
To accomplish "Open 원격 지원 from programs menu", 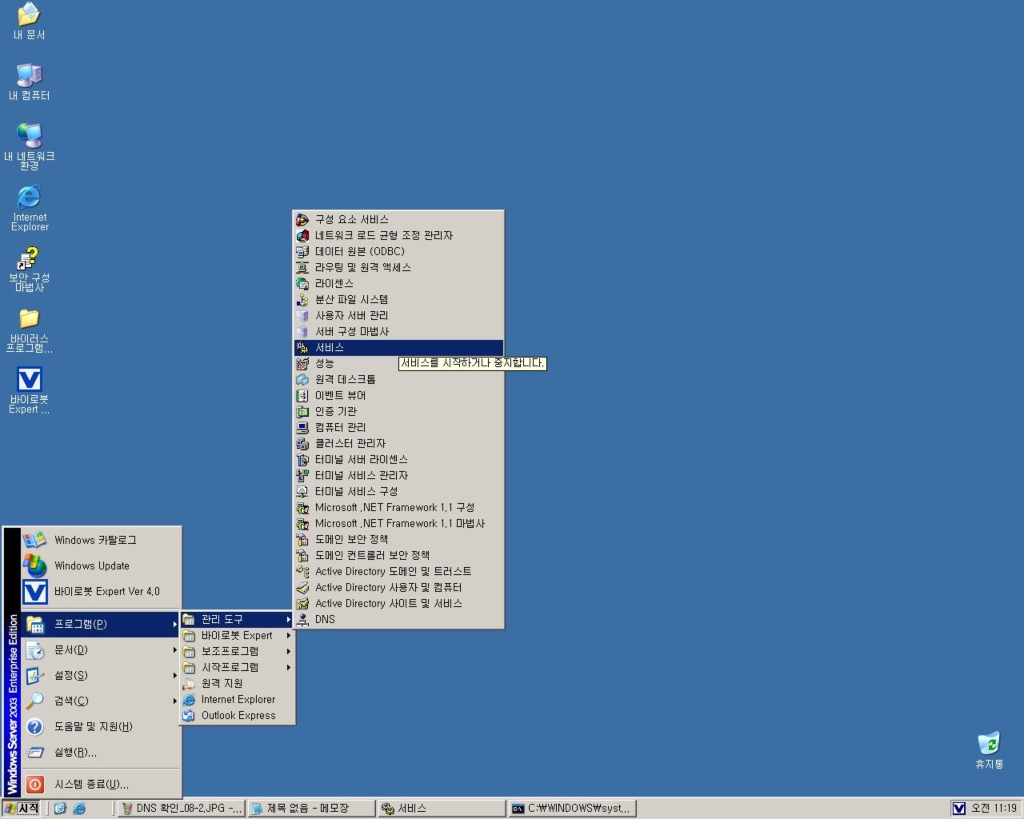I will 237,683.
